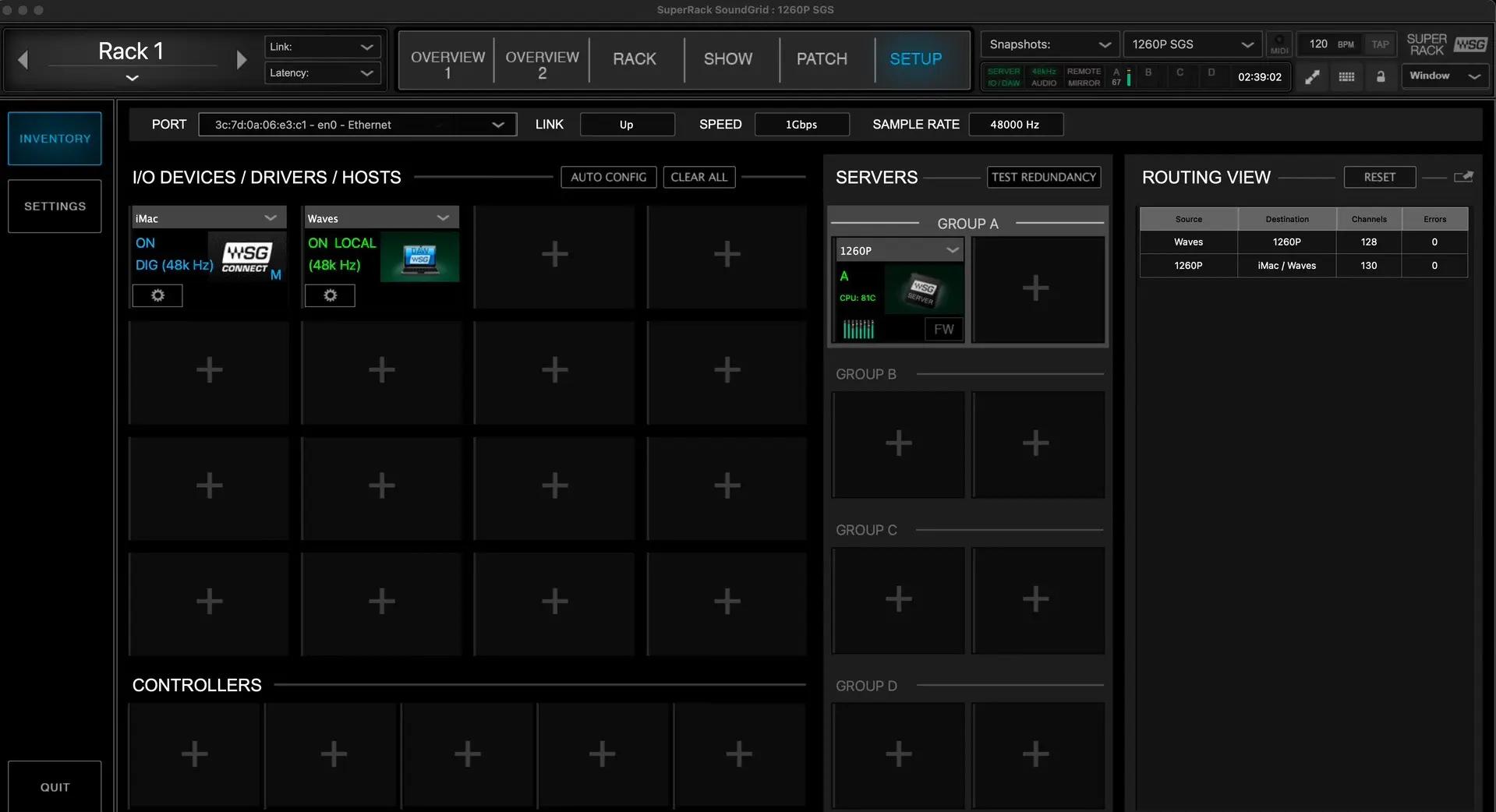1496x812 pixels.
Task: Open the iMac device dropdown
Action: [x=207, y=218]
